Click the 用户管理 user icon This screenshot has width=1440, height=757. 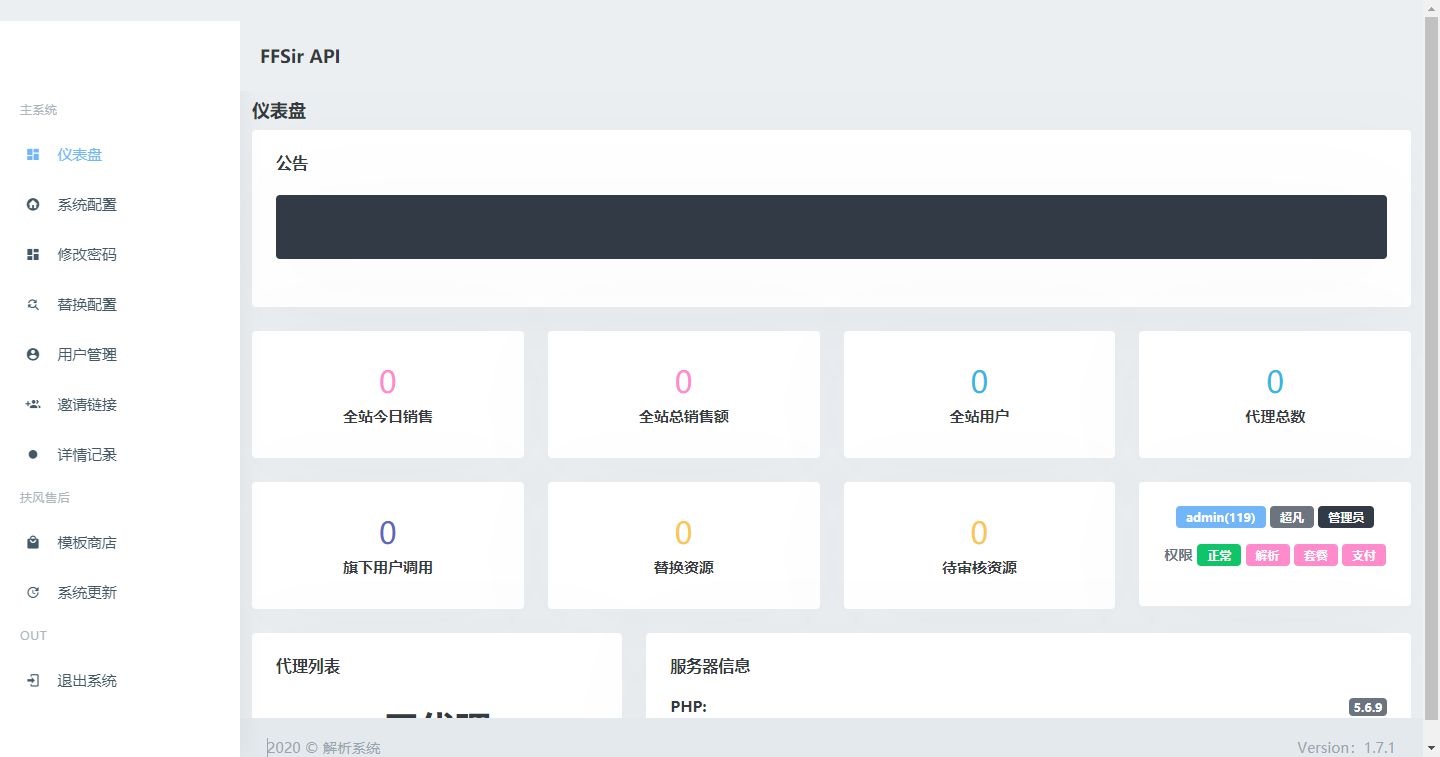click(31, 354)
